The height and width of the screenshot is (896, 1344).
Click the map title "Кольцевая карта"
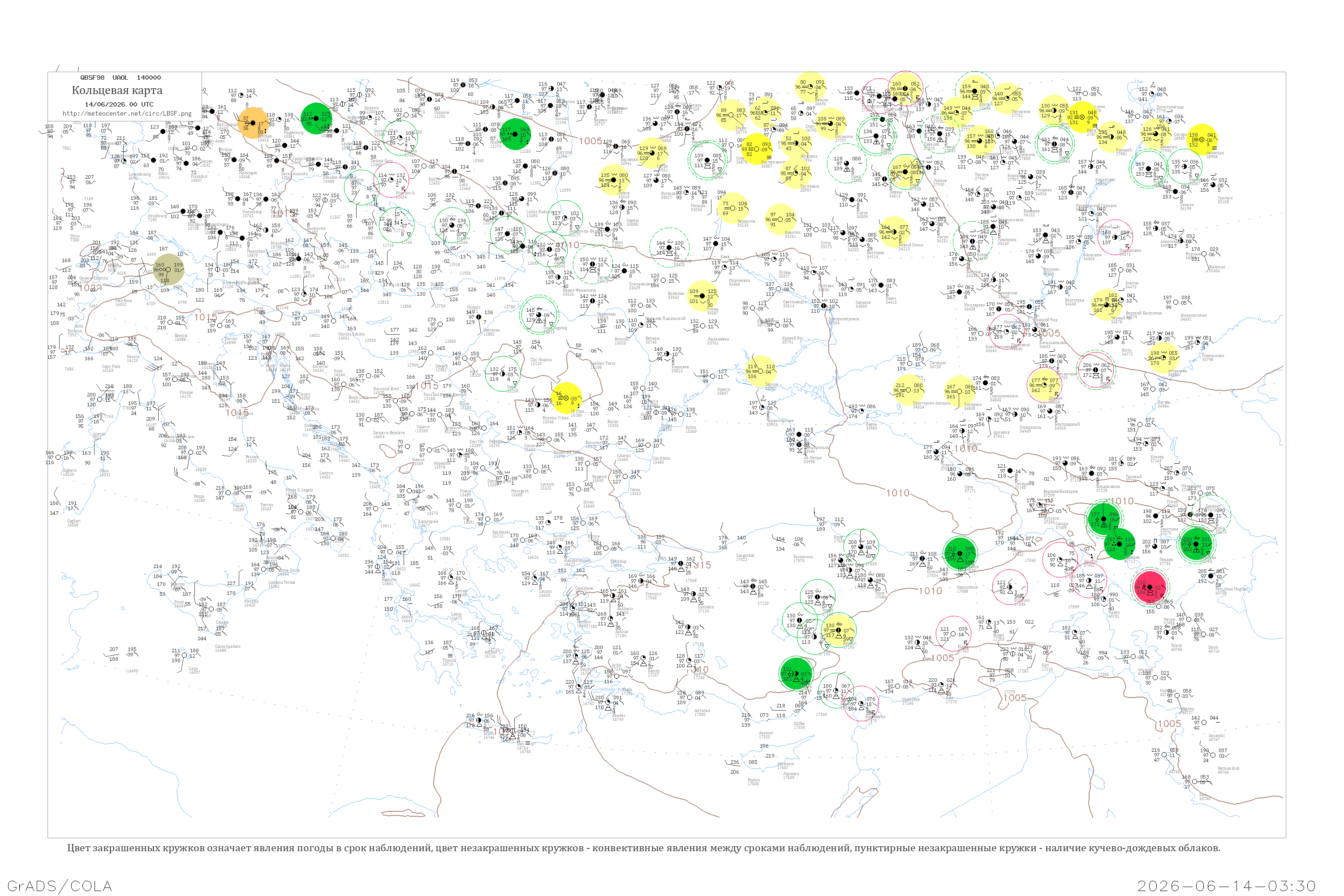coord(117,90)
